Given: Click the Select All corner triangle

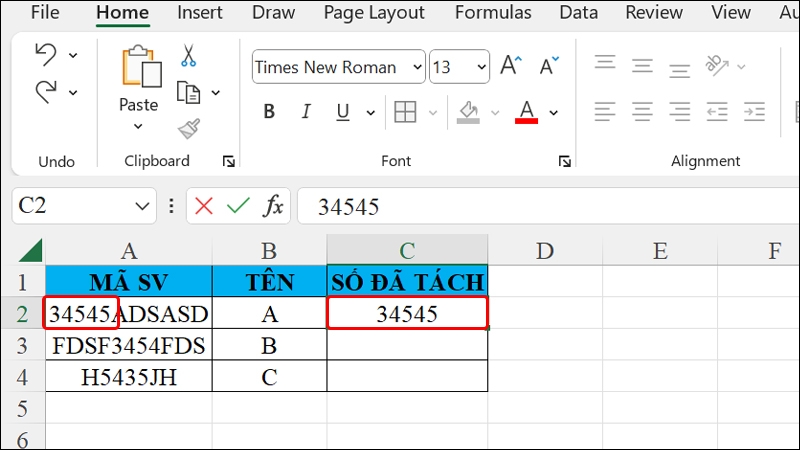Looking at the screenshot, I should pyautogui.click(x=30, y=250).
